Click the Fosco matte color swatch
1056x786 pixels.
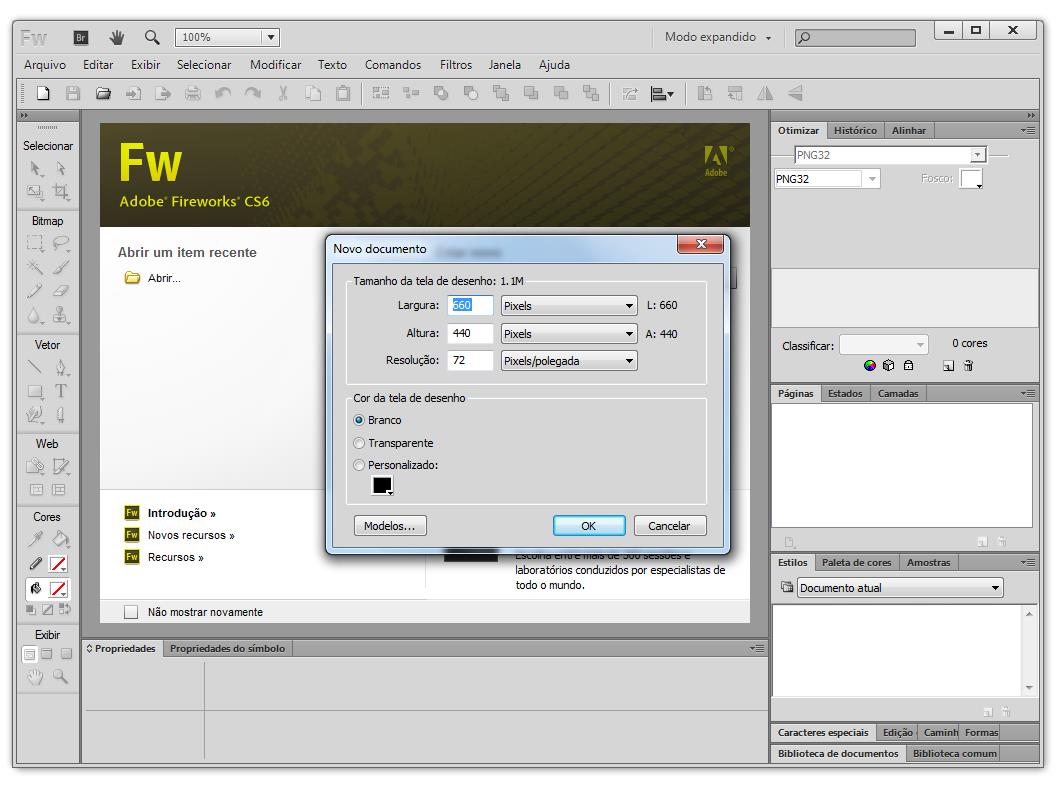pos(970,178)
